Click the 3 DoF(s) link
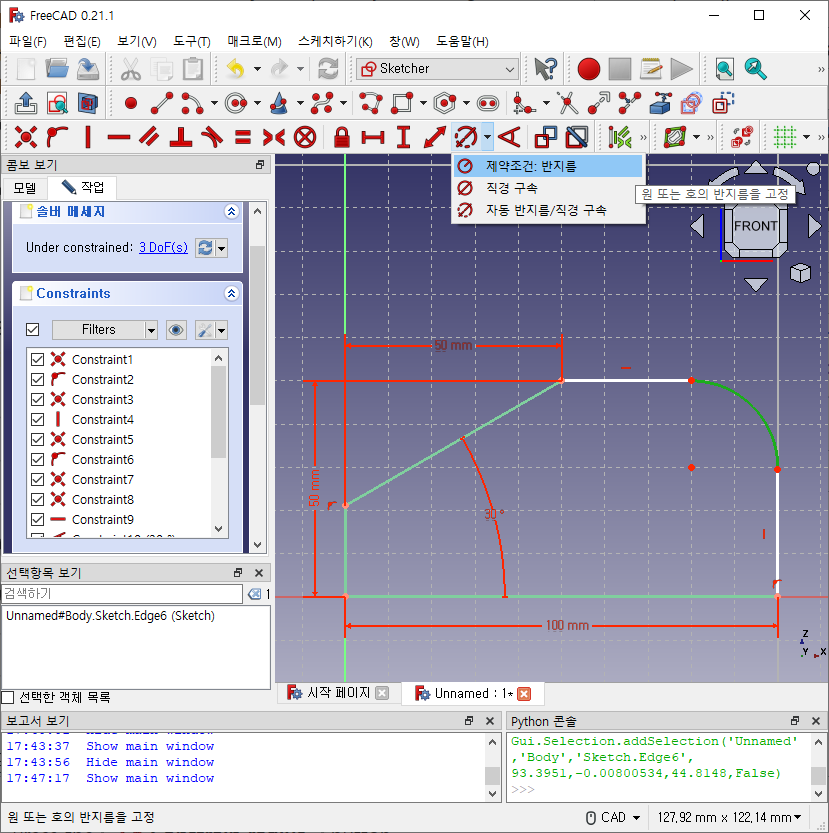 click(163, 248)
